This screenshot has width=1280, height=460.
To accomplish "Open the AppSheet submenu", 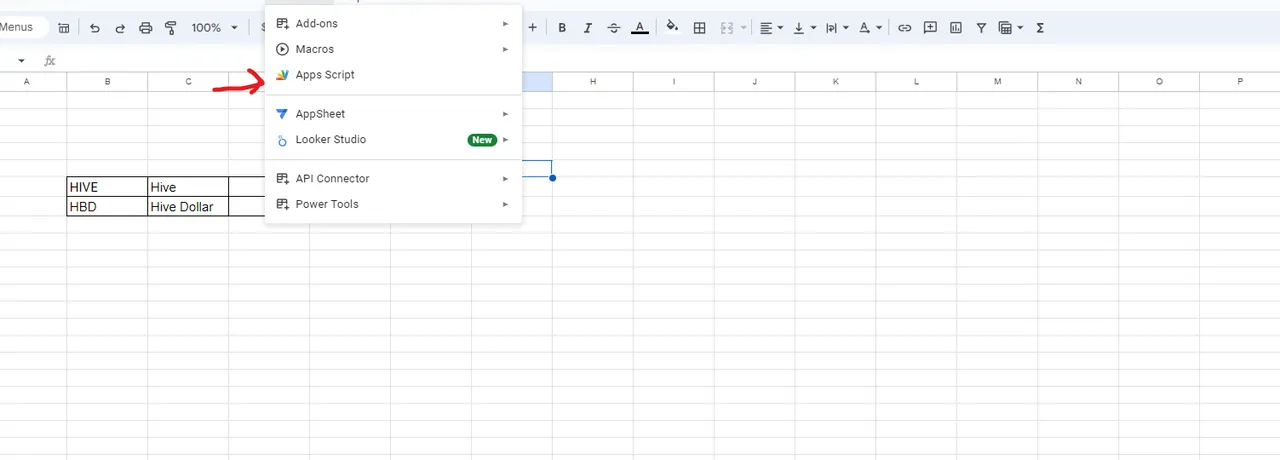I will 393,114.
